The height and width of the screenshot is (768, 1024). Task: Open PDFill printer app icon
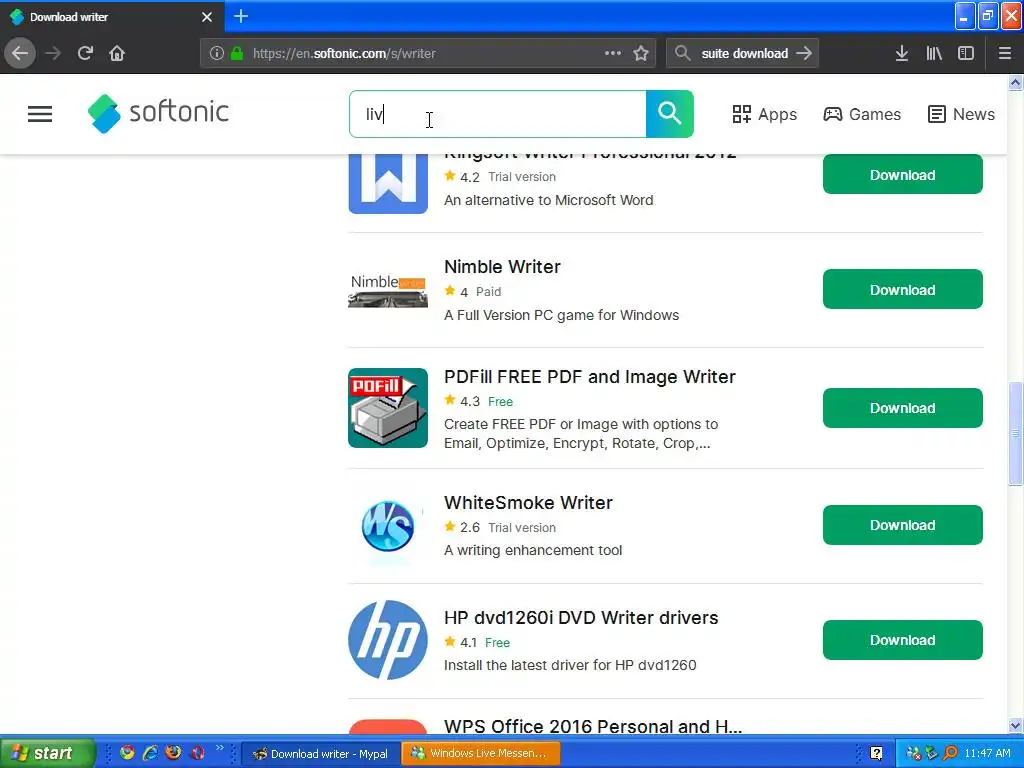tap(388, 408)
